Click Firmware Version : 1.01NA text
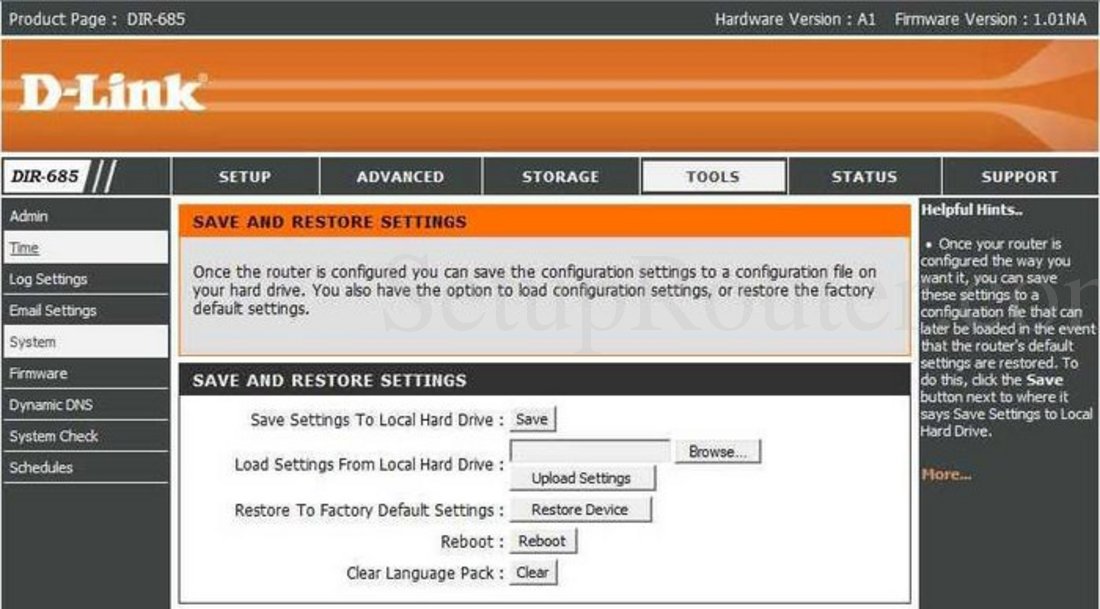Screen dimensions: 1100x609 pos(991,19)
